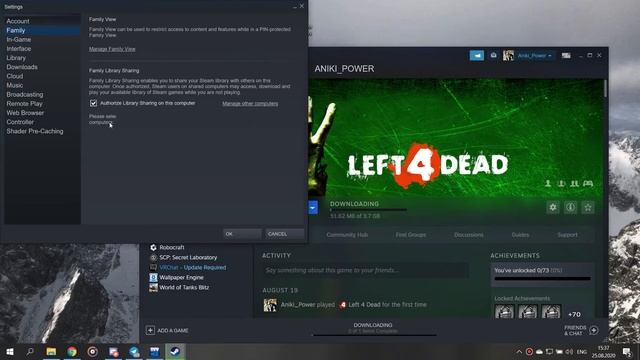Switch Steam to Big Picture mode

[566, 56]
